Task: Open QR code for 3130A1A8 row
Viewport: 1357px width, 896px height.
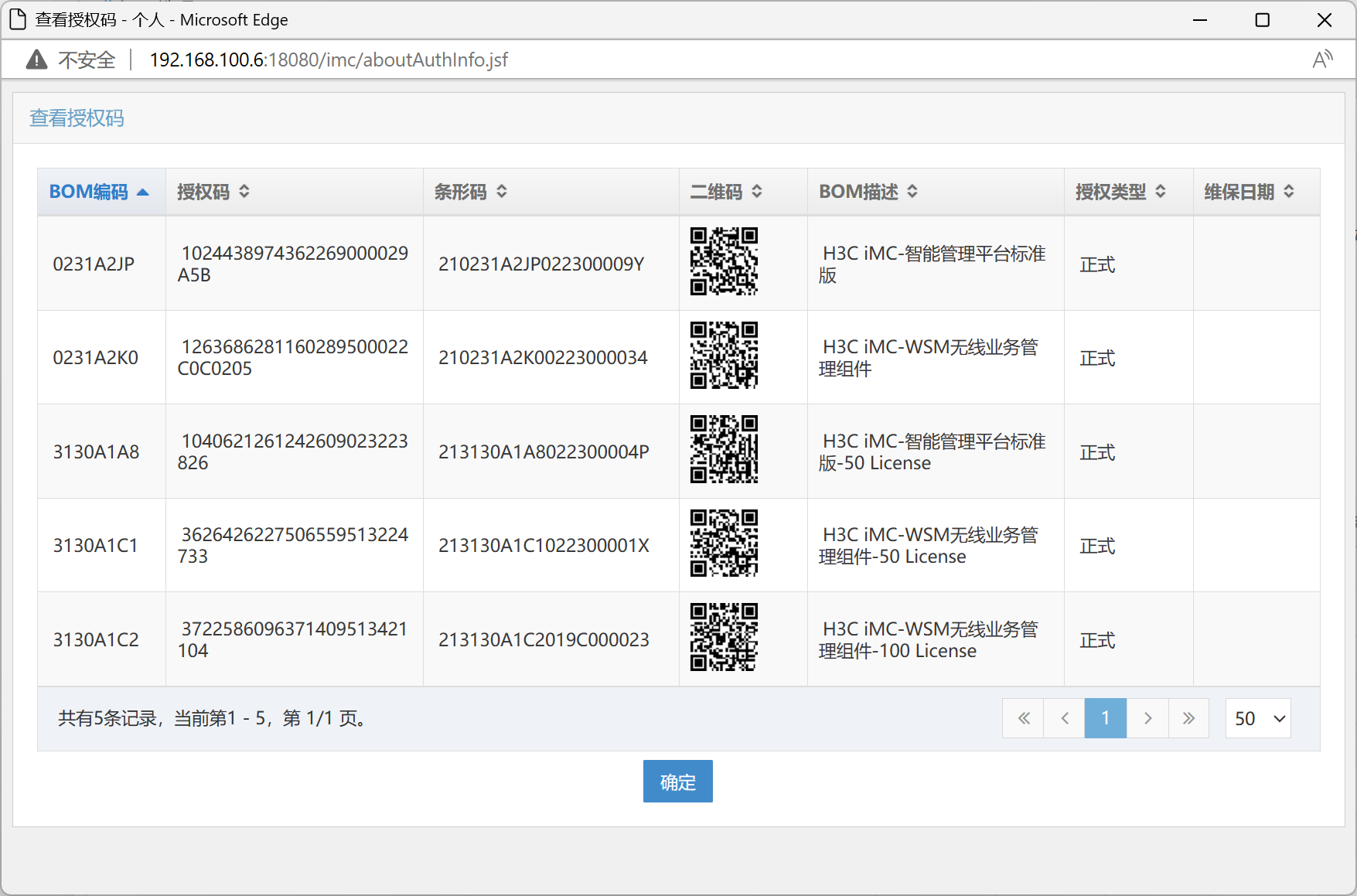Action: tap(724, 449)
